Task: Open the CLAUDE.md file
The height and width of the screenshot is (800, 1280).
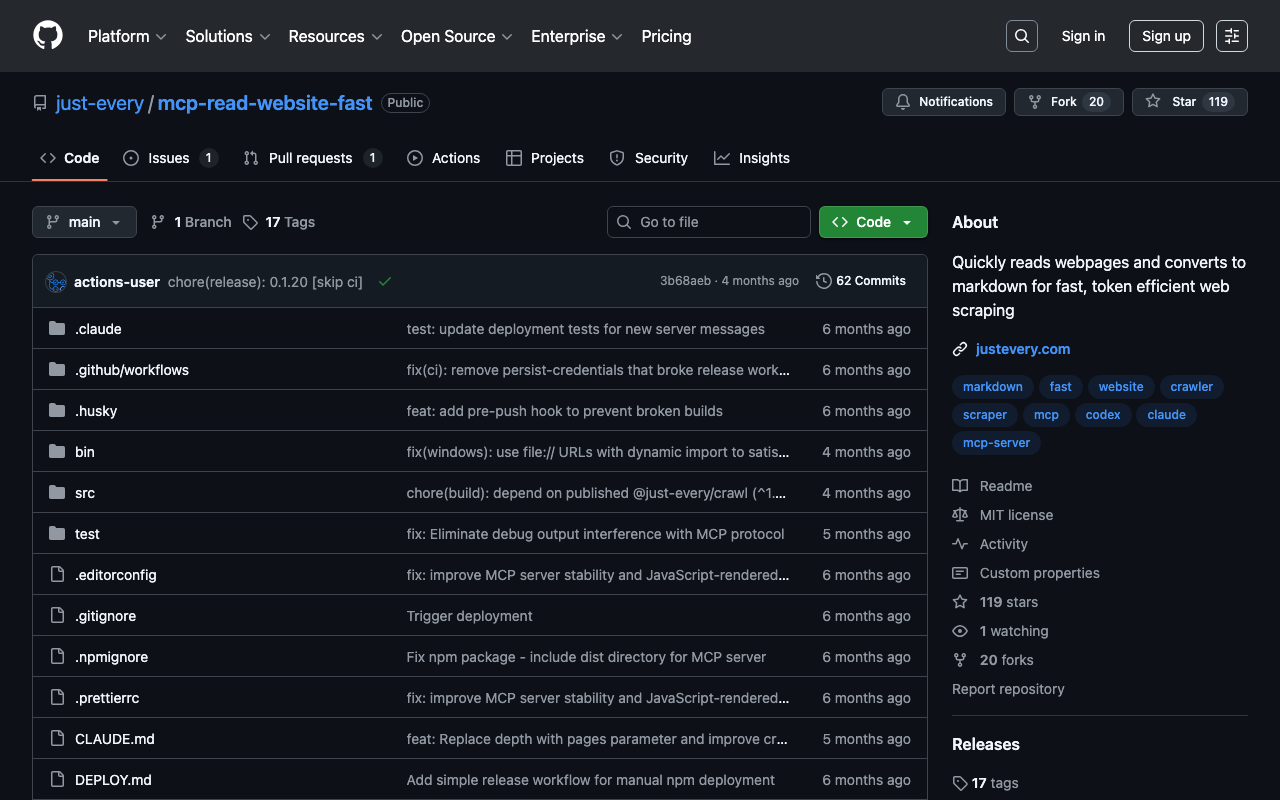Action: coord(115,739)
